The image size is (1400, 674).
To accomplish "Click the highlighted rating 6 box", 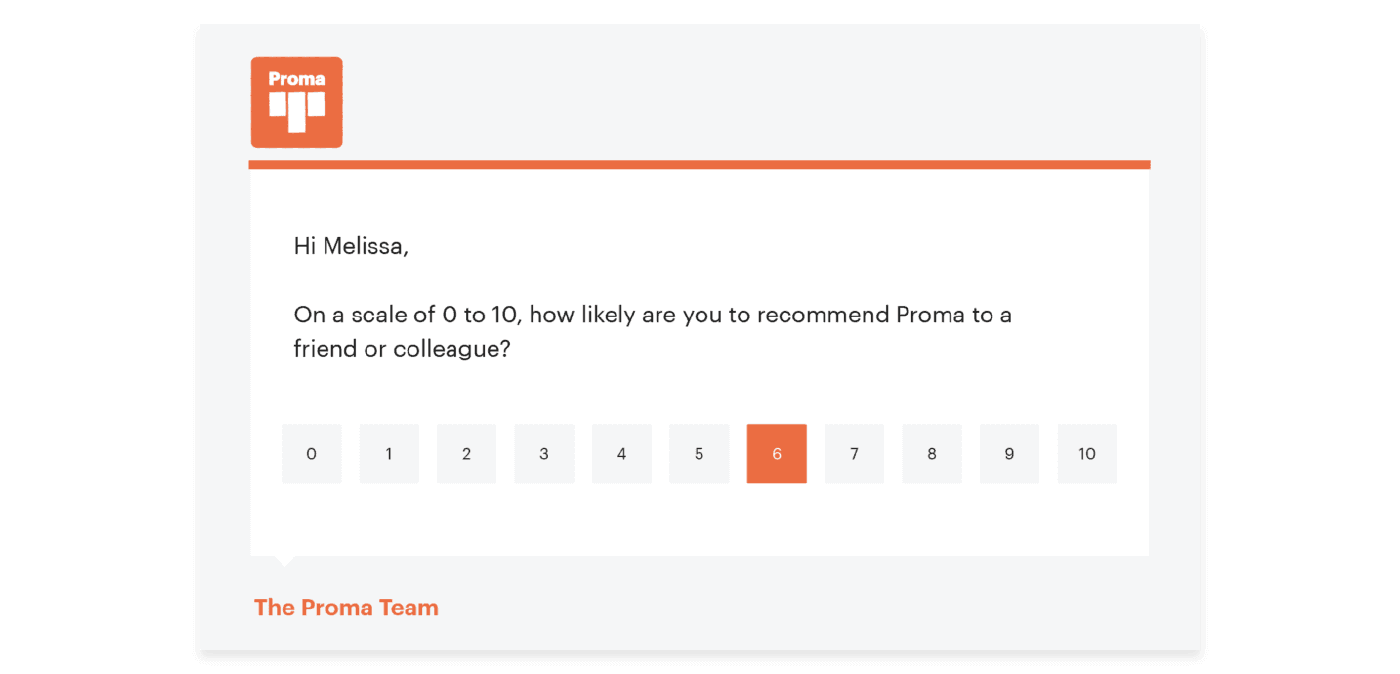I will tap(776, 453).
